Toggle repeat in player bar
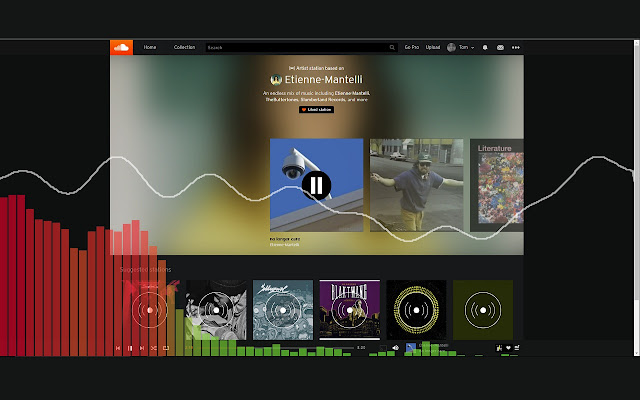 point(166,348)
